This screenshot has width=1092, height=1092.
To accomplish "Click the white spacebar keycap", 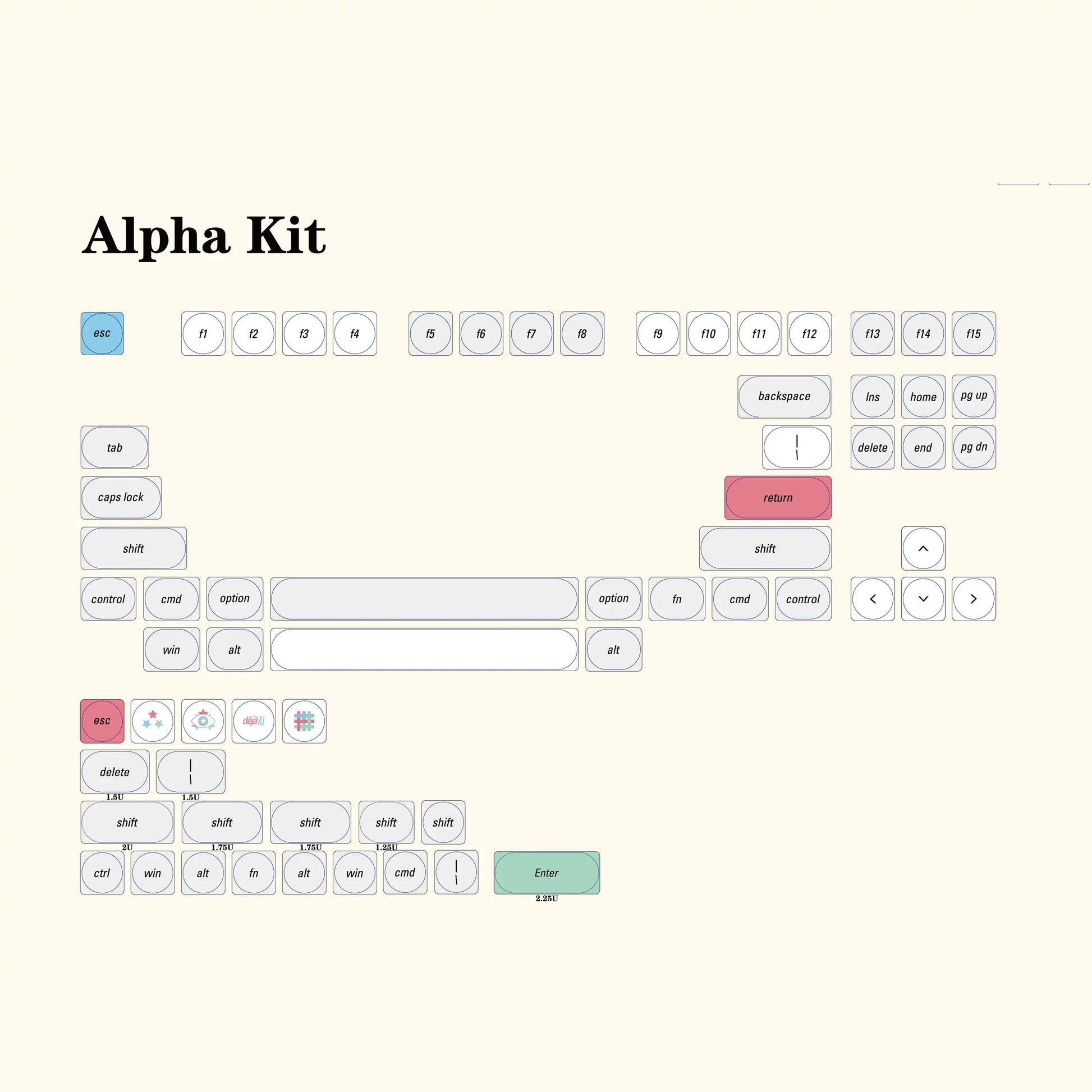I will [x=424, y=649].
